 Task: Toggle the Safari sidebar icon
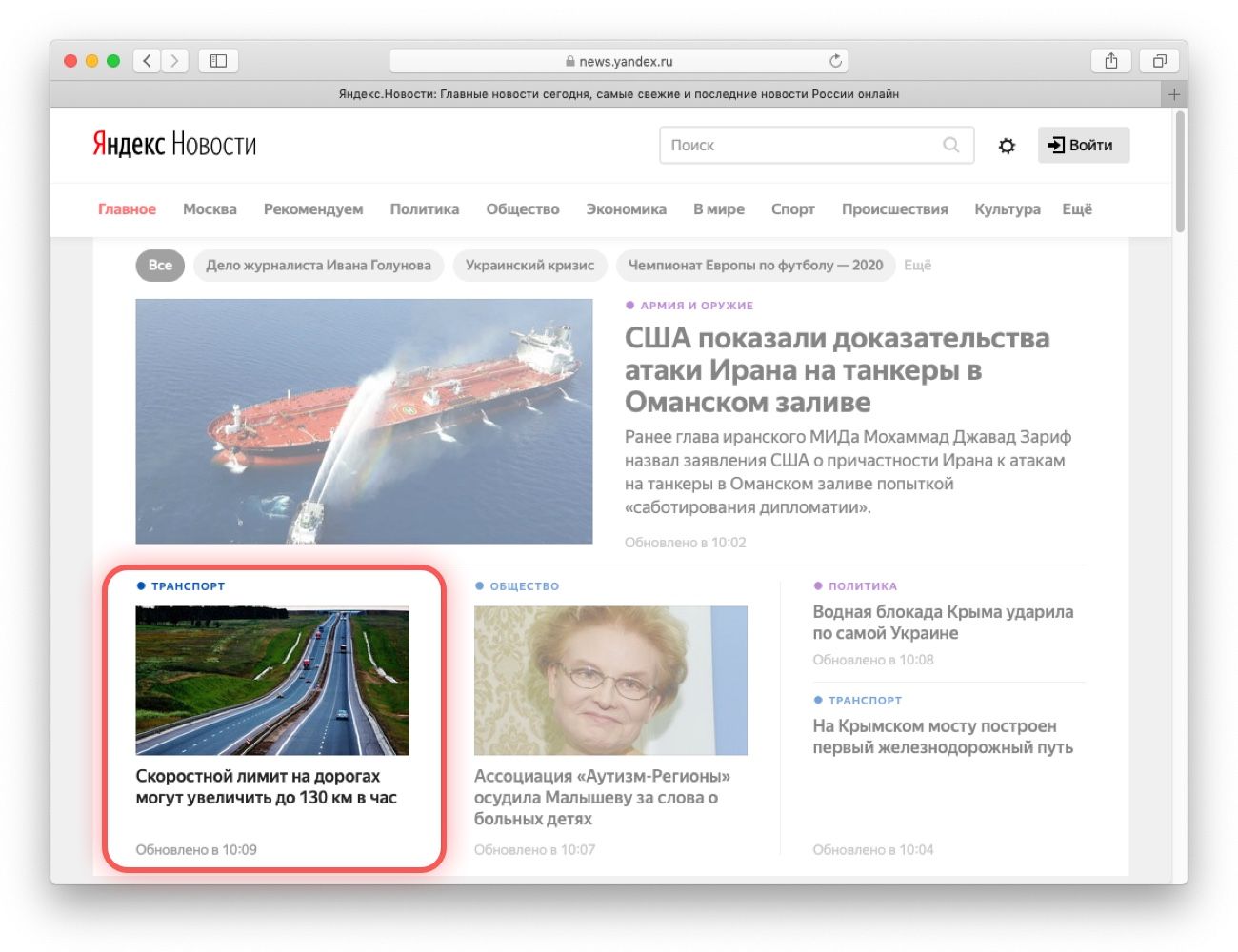point(218,61)
